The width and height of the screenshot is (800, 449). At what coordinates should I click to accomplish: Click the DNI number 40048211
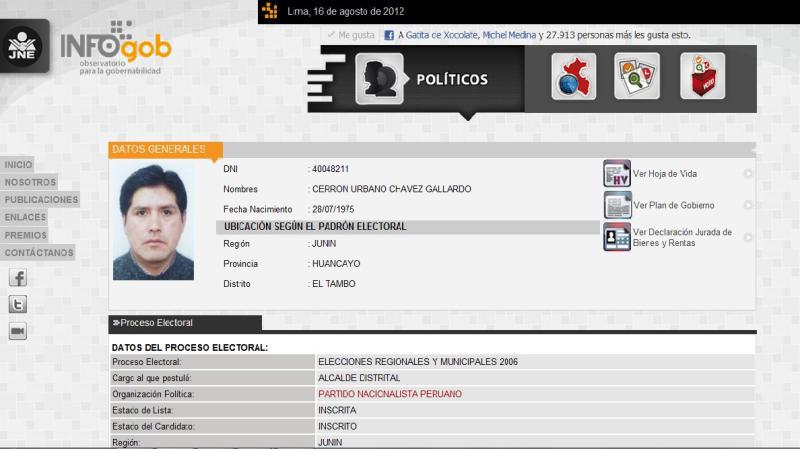331,169
